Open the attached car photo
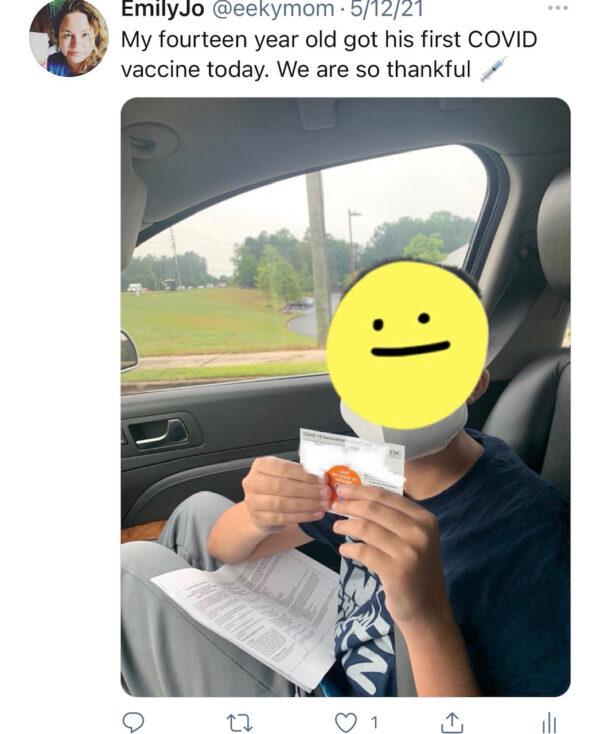600x734 pixels. 345,397
